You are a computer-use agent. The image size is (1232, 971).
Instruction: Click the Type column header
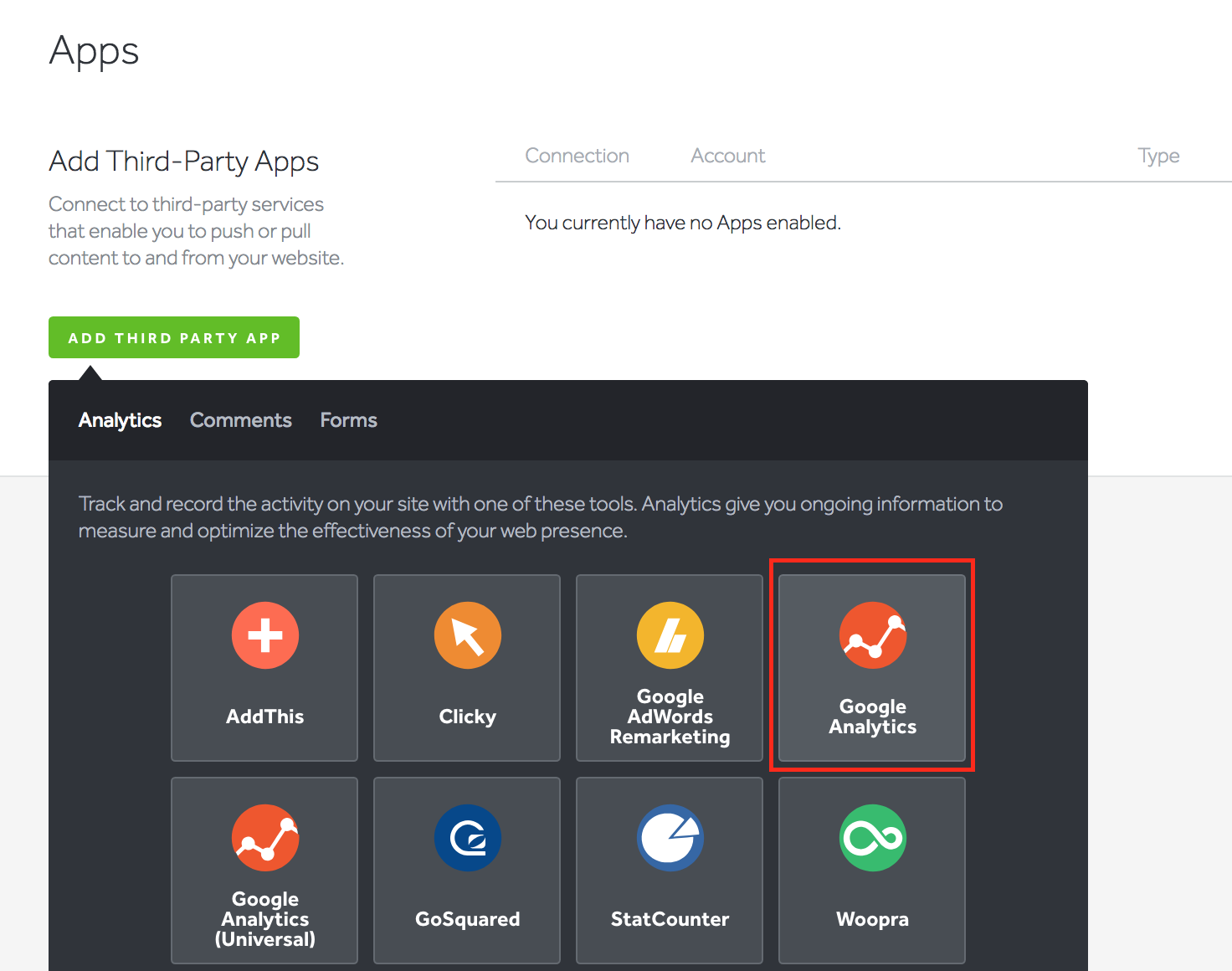click(x=1159, y=157)
